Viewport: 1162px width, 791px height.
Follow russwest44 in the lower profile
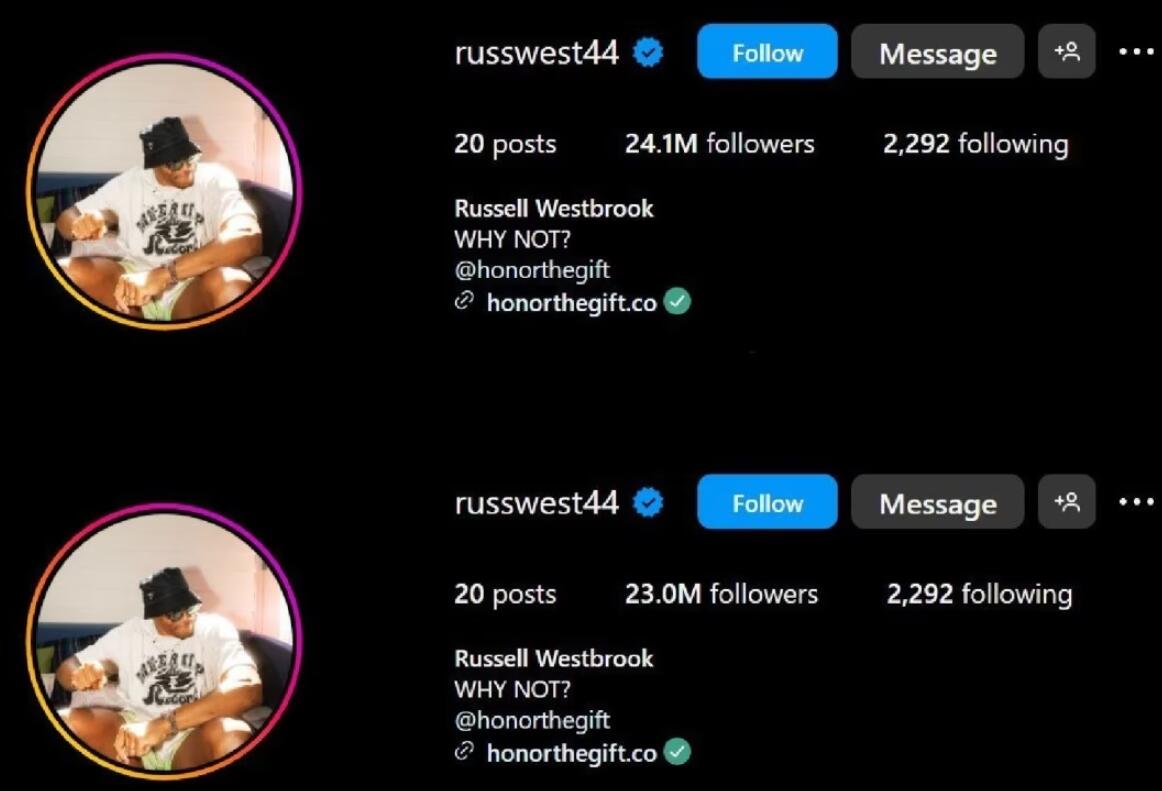pyautogui.click(x=767, y=502)
